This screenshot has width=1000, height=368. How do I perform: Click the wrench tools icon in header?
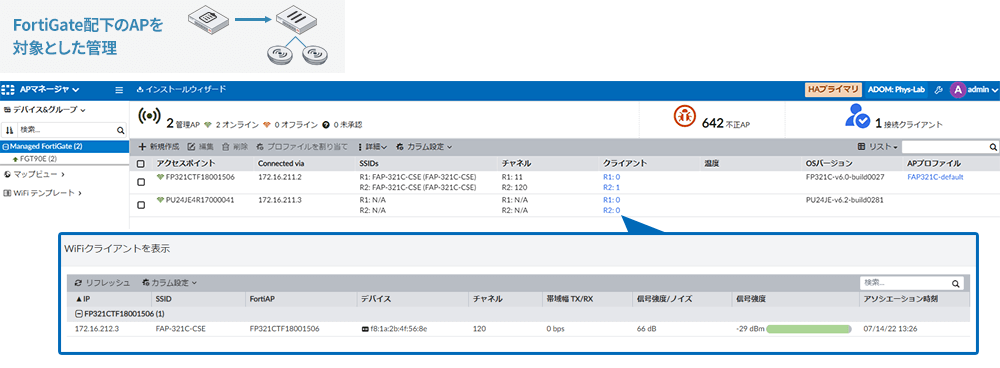point(938,90)
